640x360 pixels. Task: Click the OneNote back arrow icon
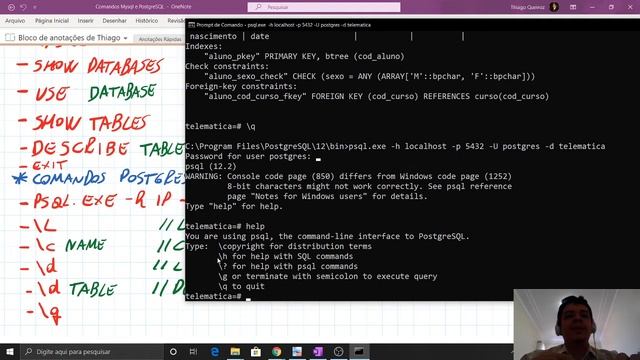(11, 7)
